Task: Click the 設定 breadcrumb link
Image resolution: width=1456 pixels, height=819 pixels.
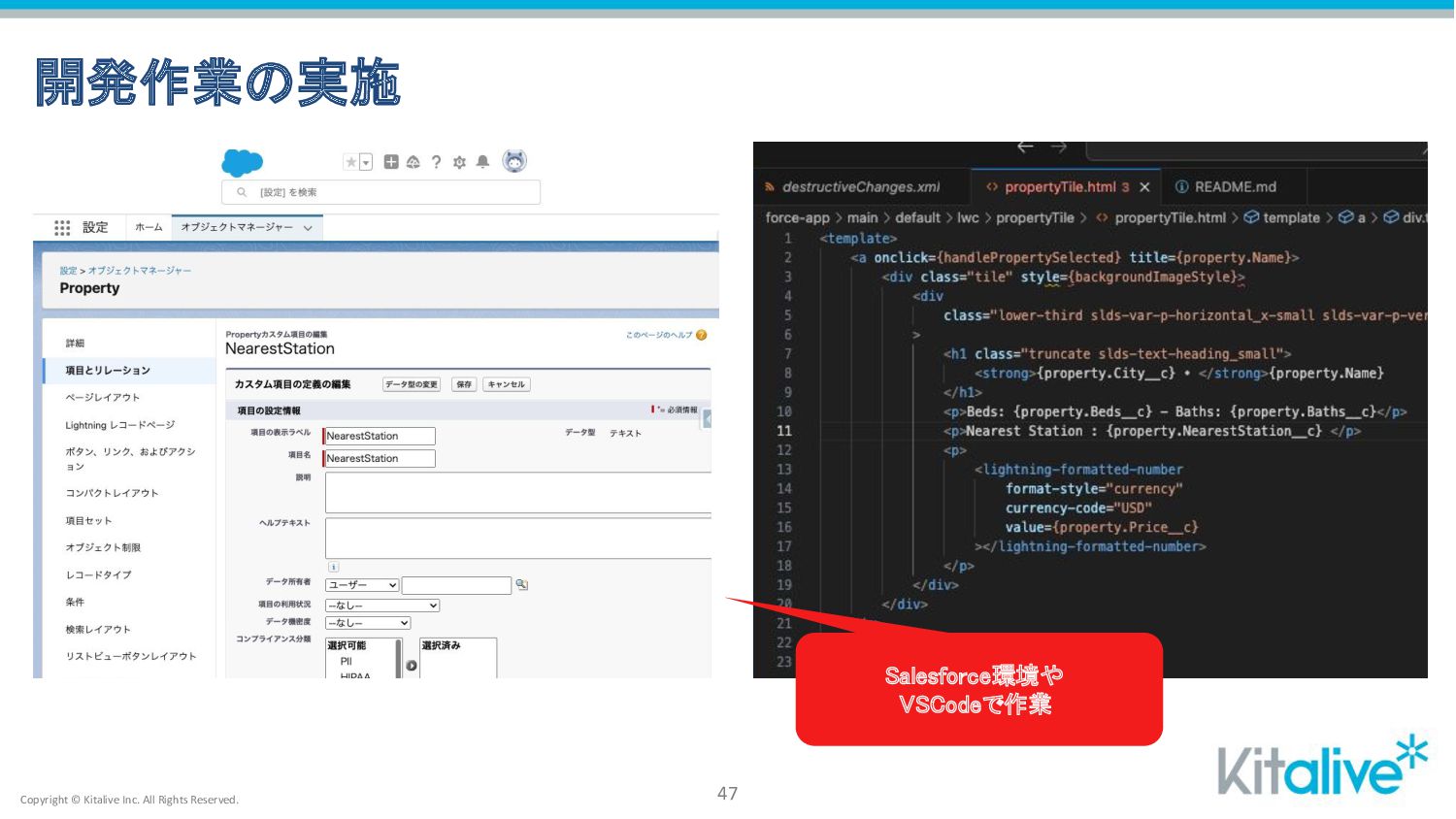Action: pos(68,271)
